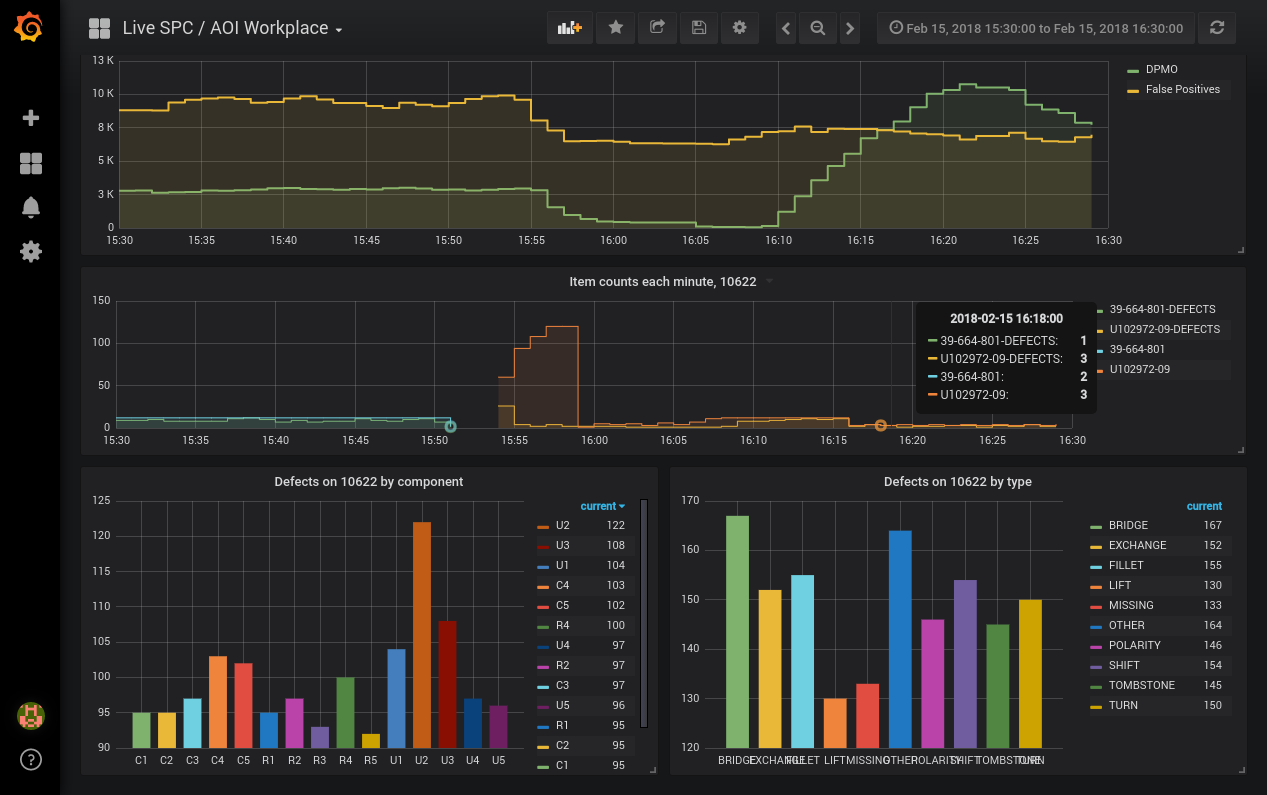Open the time range picker

click(1036, 28)
